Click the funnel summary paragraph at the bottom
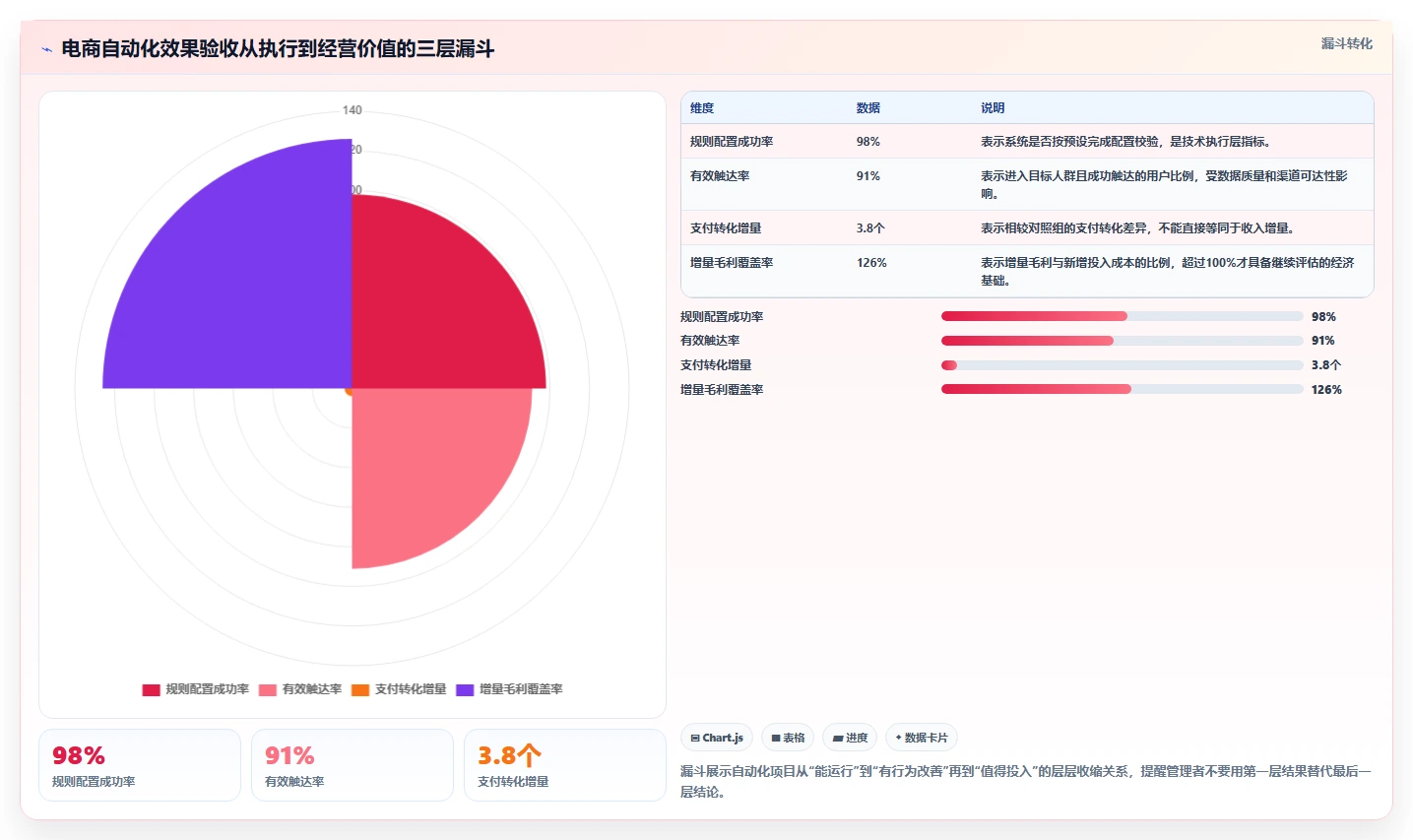This screenshot has width=1413, height=840. 1025,781
